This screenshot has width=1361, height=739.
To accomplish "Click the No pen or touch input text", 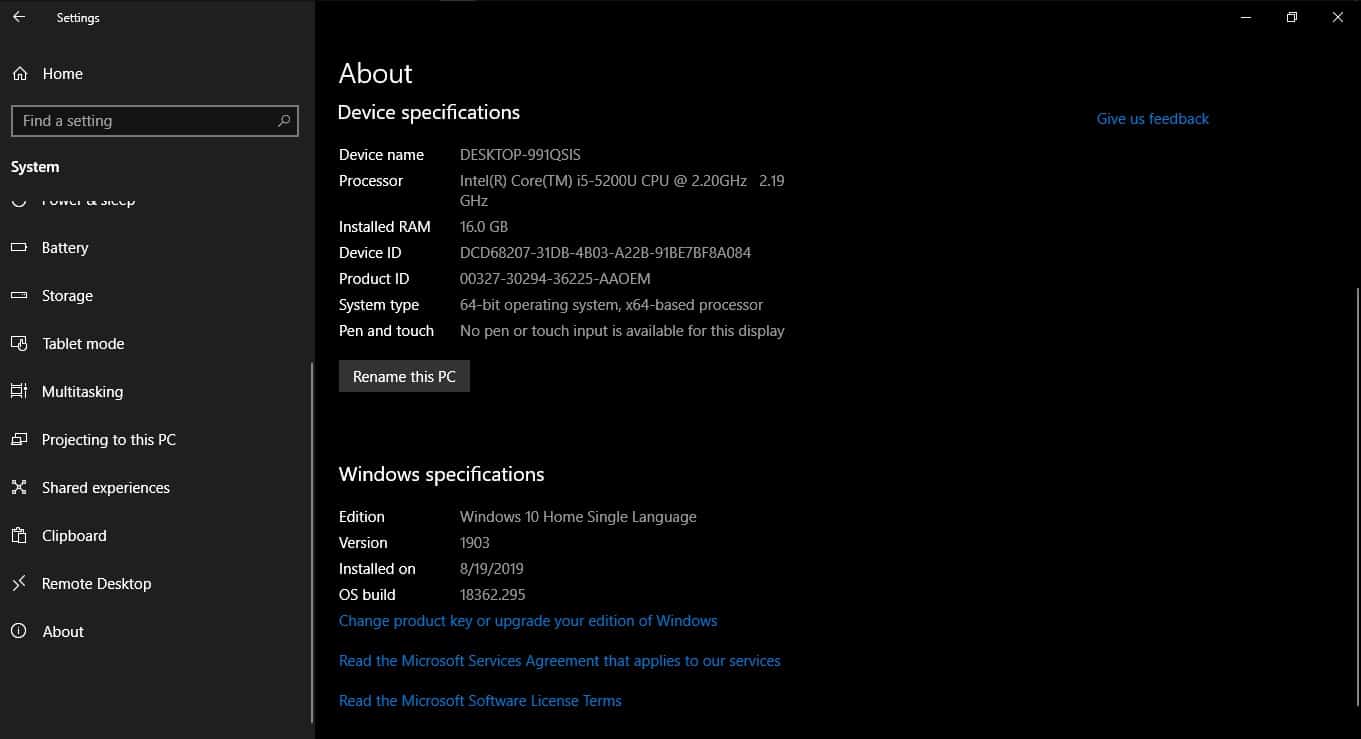I will click(x=622, y=331).
